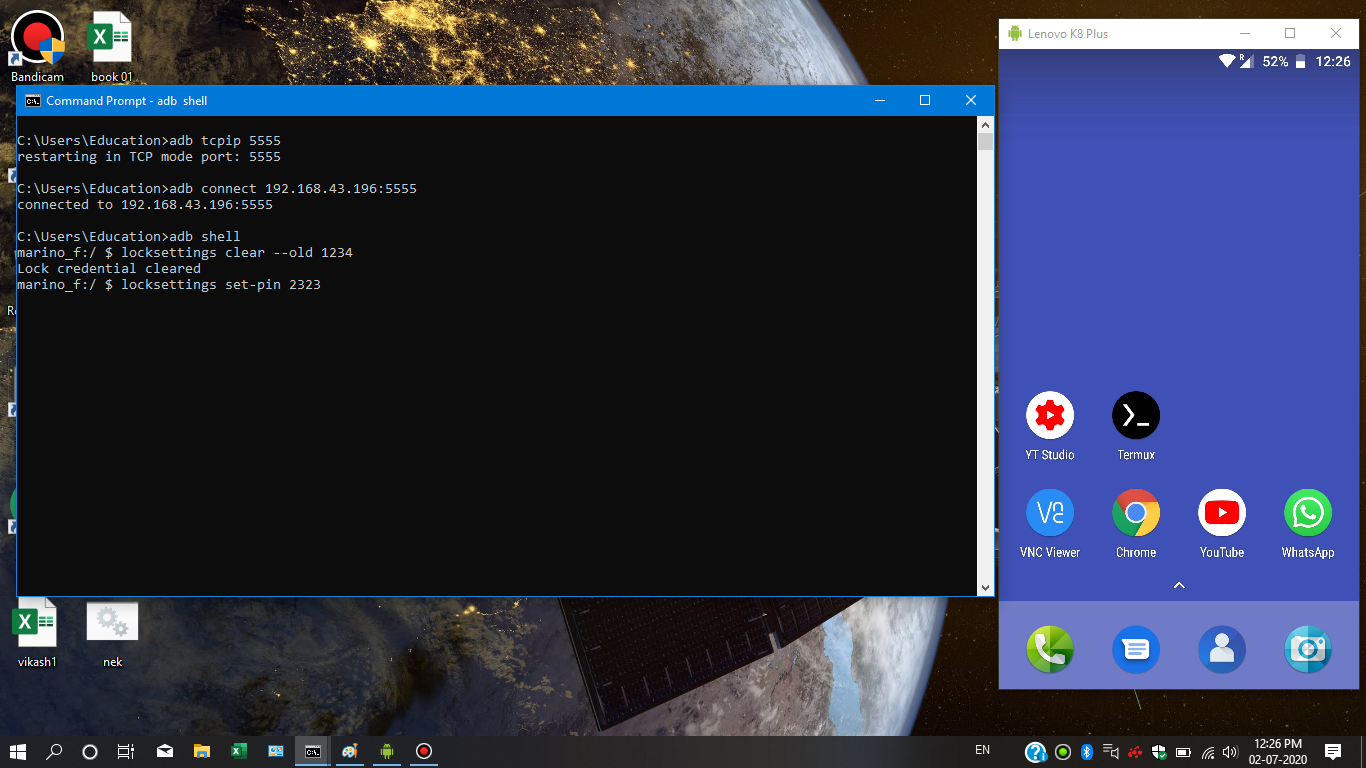Open the Start menu

pyautogui.click(x=18, y=751)
